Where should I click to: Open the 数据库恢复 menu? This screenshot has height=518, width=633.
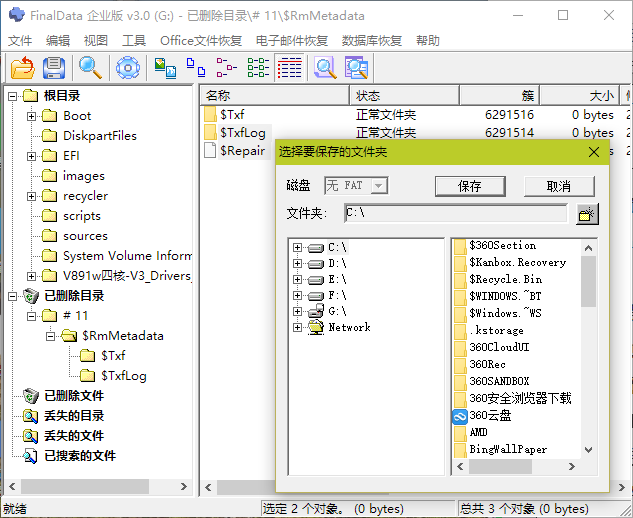(x=372, y=41)
